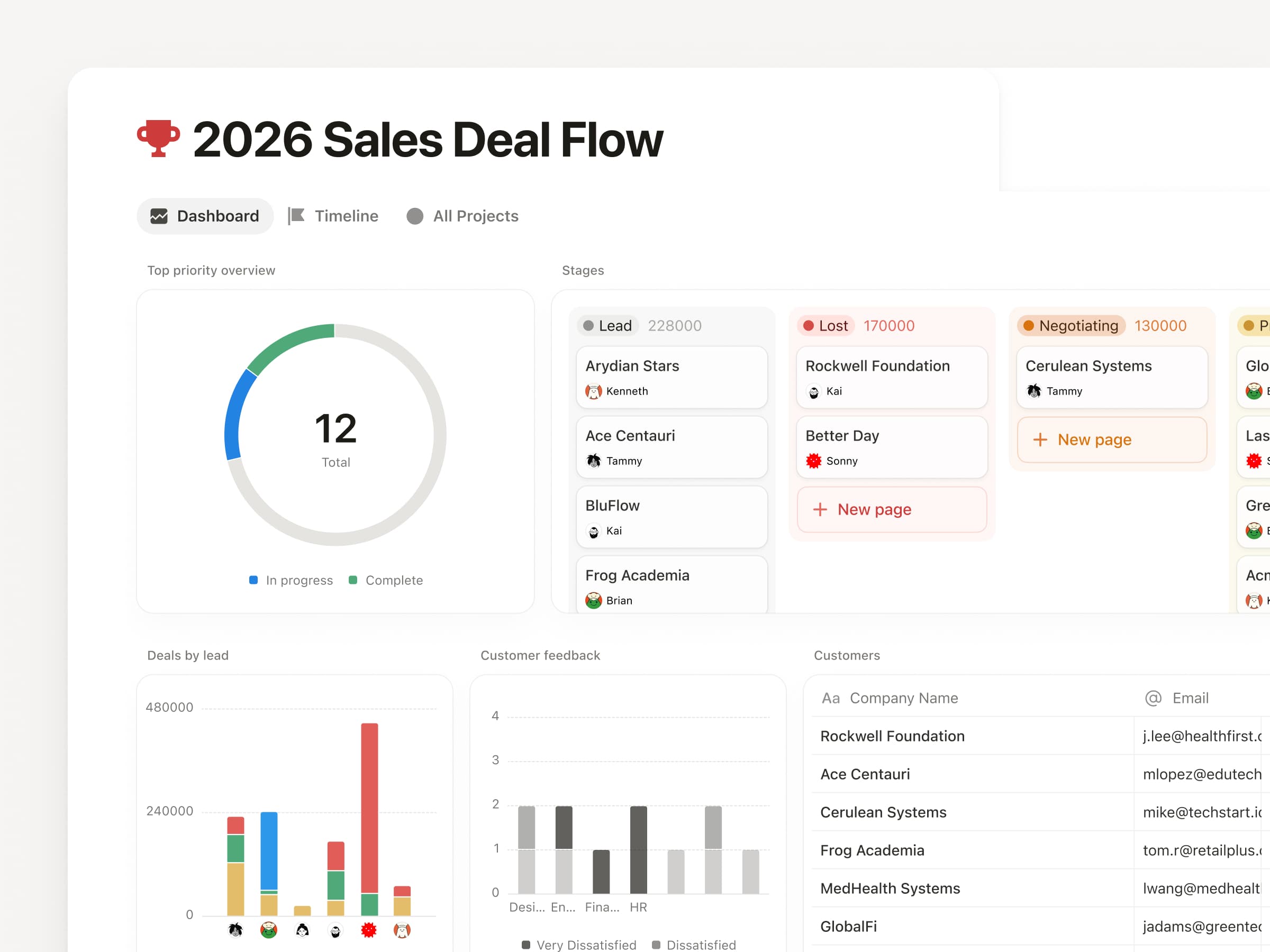
Task: Click the Aa icon on Company Name column
Action: 831,698
